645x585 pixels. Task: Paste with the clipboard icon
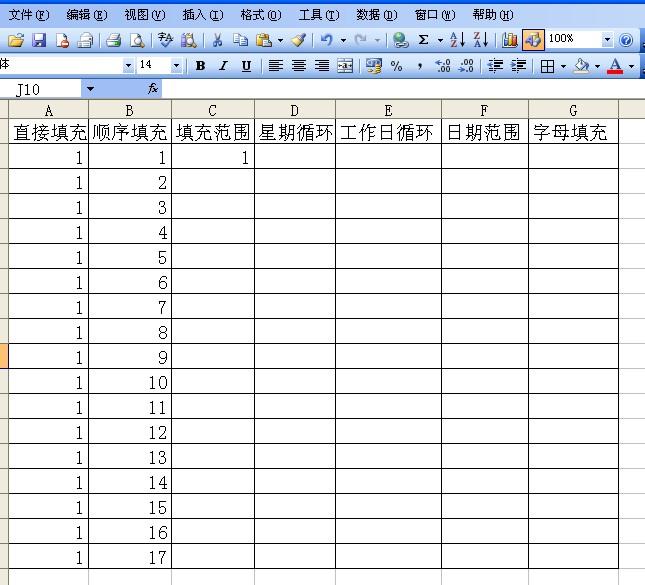264,40
